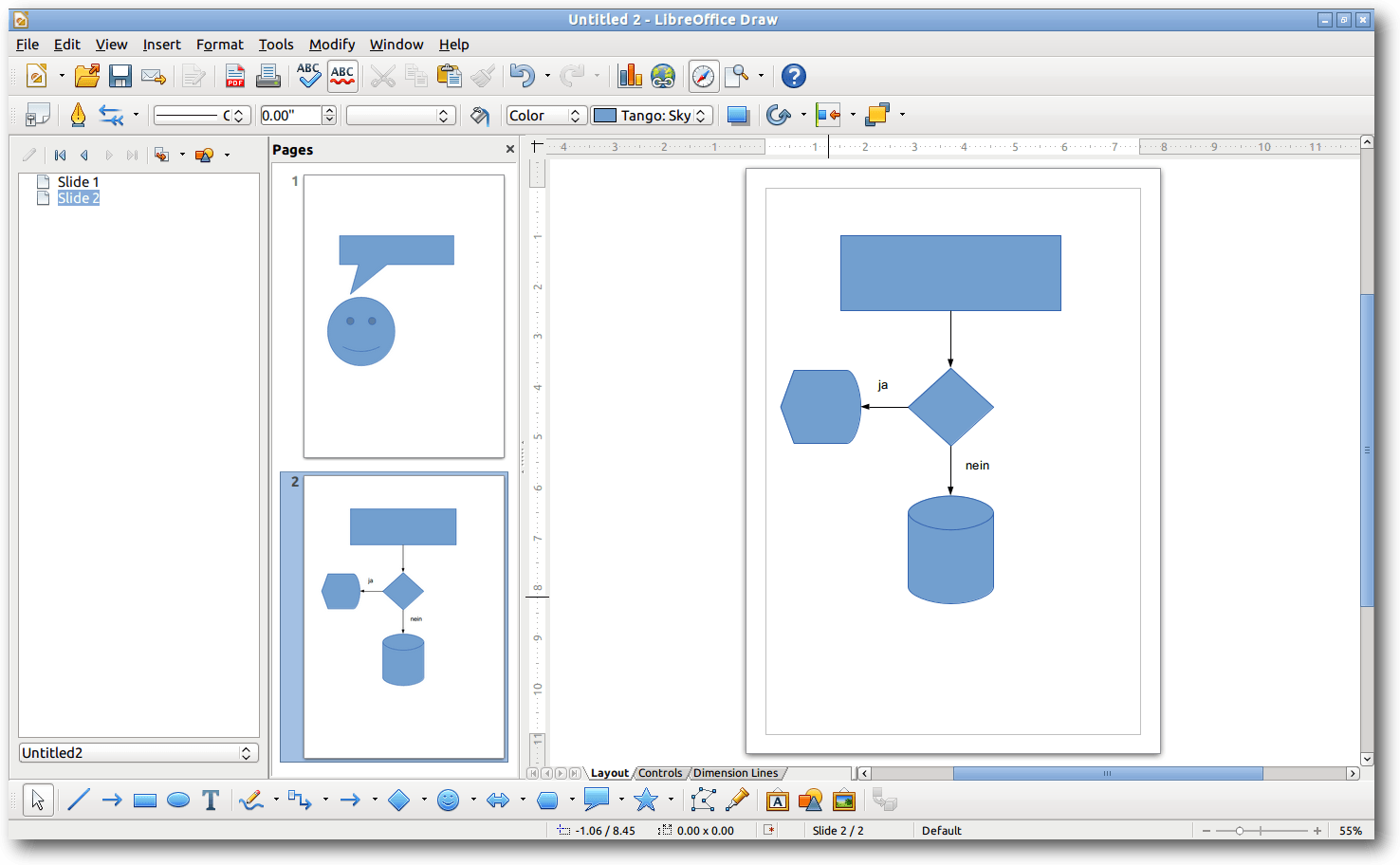
Task: Select the Rectangle tool
Action: (x=145, y=801)
